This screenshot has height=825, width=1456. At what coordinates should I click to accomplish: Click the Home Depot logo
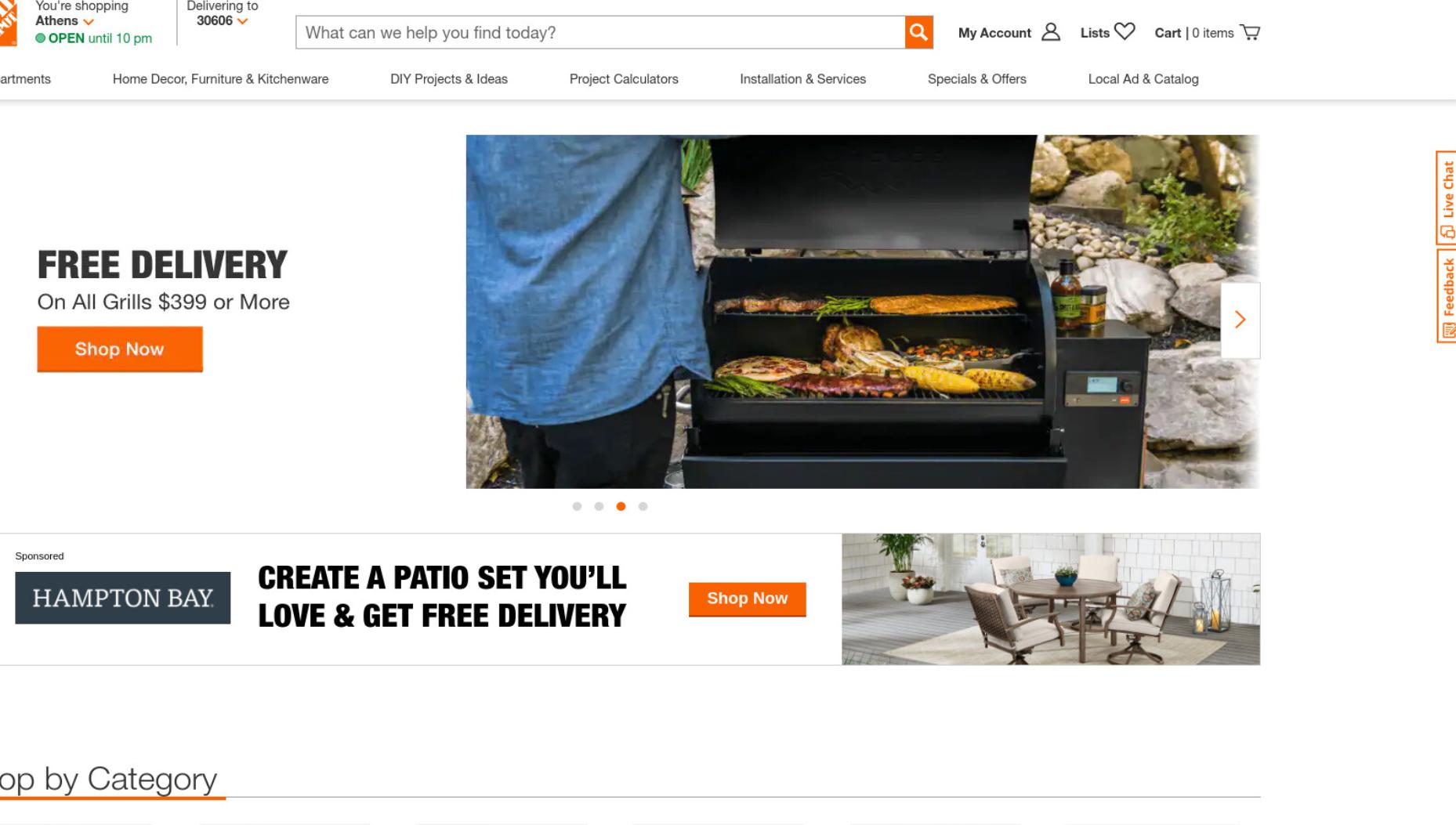point(8,24)
